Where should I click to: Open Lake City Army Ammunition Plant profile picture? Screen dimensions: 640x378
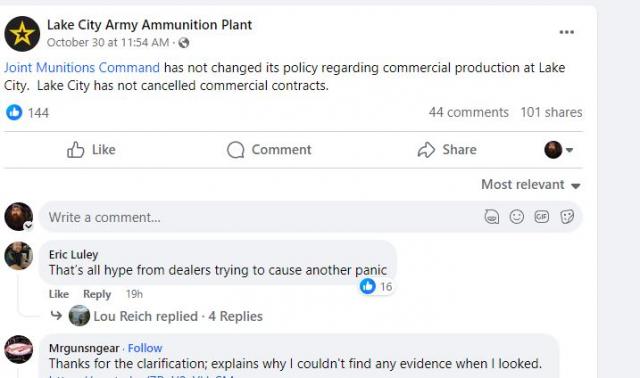click(22, 34)
